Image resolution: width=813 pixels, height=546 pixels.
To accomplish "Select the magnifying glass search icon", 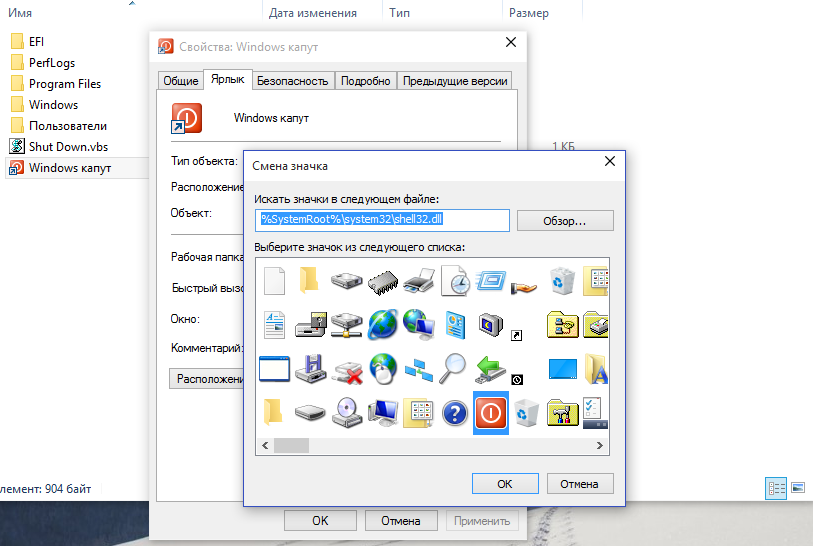I will (x=453, y=369).
